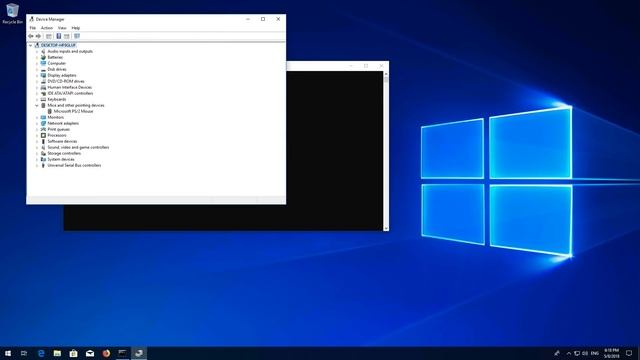Open the File menu in Device Manager

pos(33,28)
